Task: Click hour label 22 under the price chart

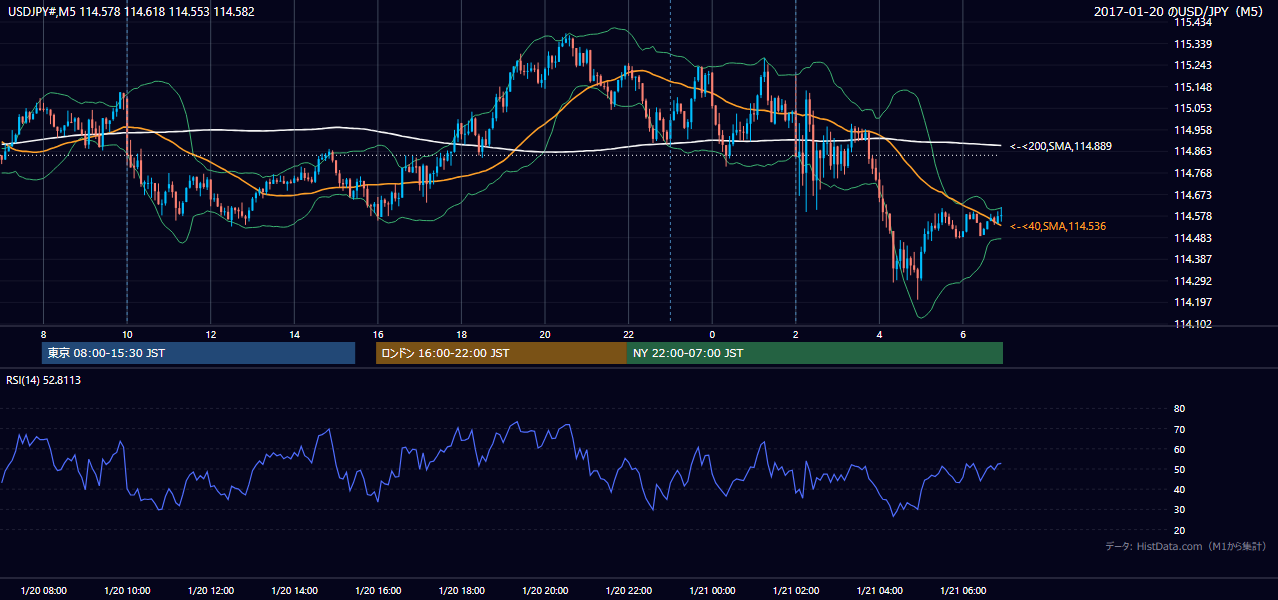Action: point(628,334)
